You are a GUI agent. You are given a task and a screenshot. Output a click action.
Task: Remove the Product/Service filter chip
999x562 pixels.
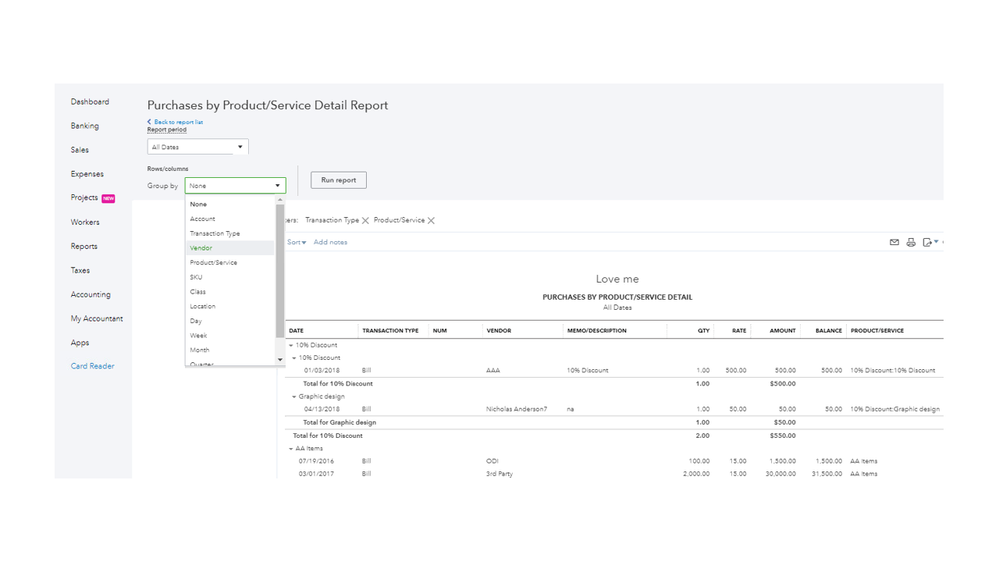pyautogui.click(x=431, y=220)
